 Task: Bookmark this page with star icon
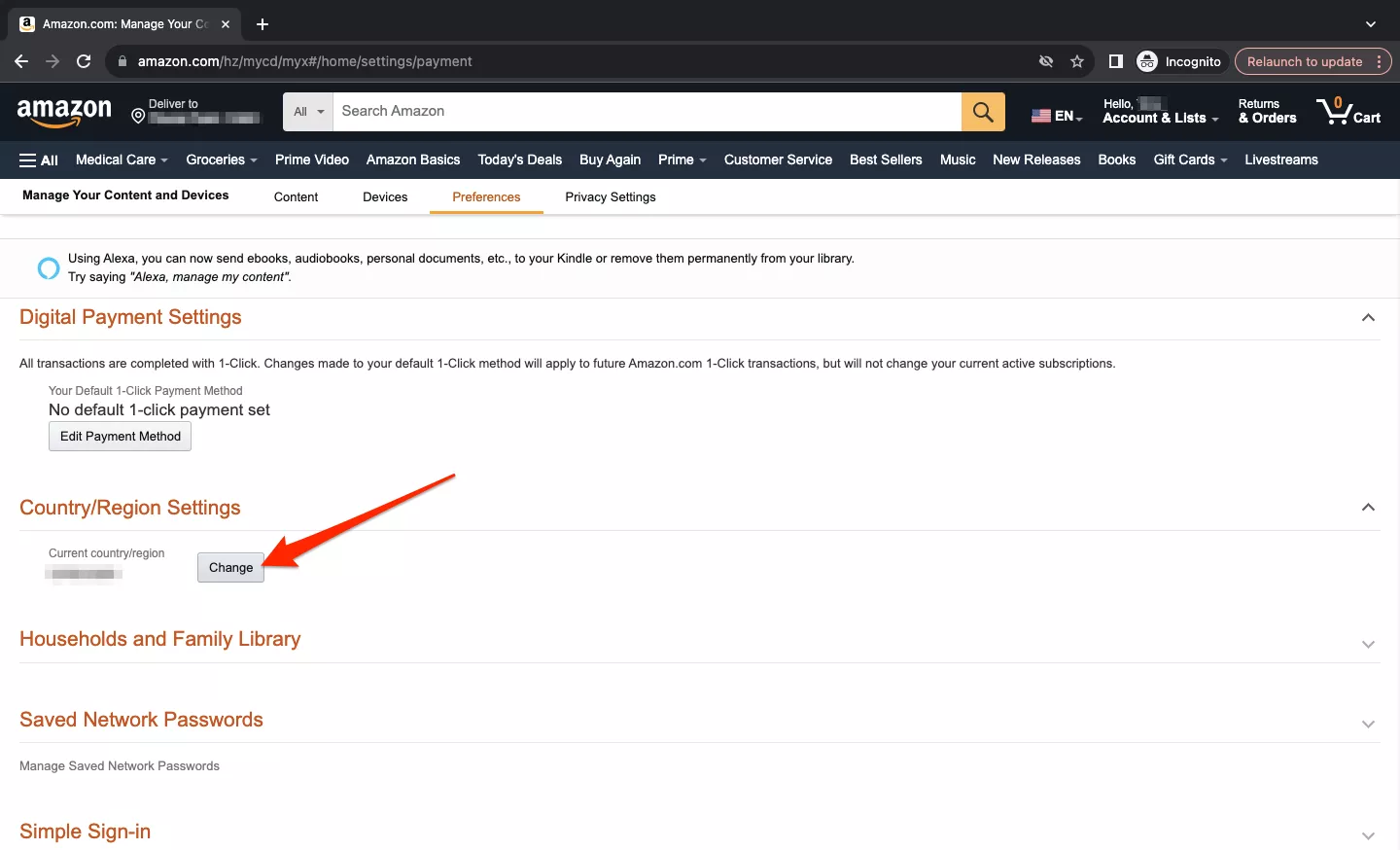click(x=1077, y=61)
